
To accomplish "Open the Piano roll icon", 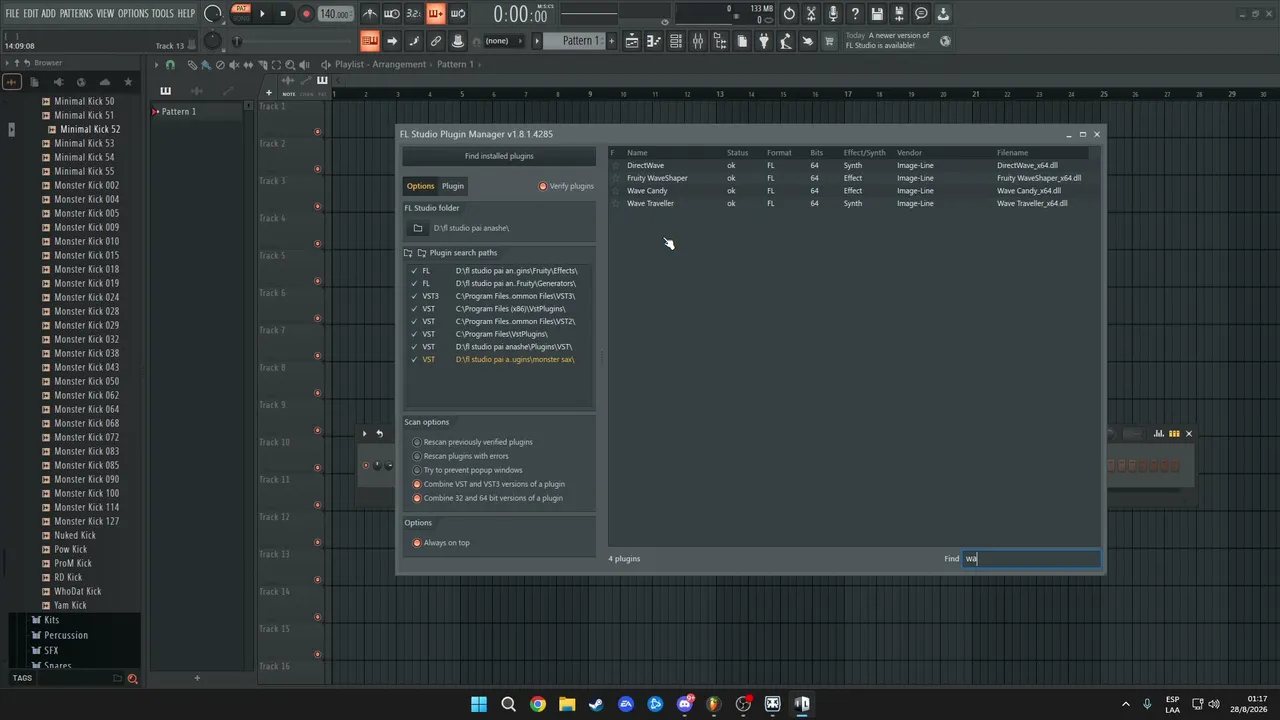I will pos(653,41).
